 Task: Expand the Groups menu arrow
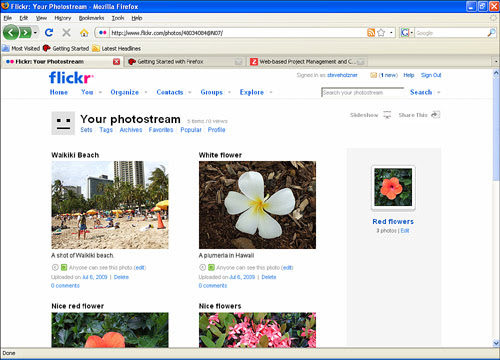point(229,92)
